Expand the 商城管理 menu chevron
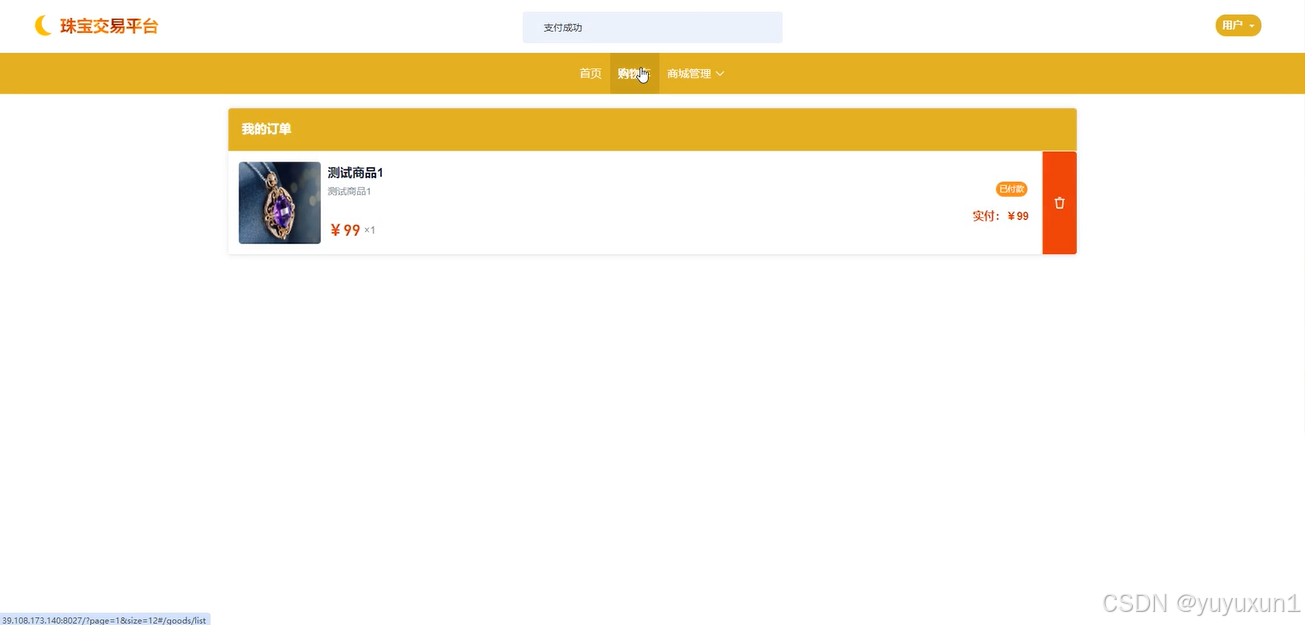This screenshot has height=625, width=1305. 720,74
